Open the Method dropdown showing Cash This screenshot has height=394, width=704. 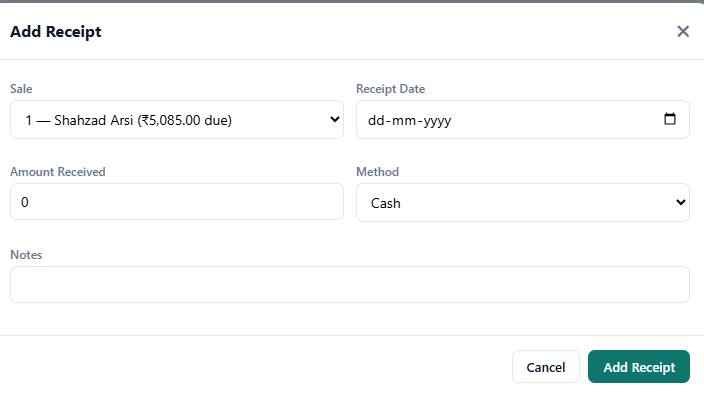(523, 202)
